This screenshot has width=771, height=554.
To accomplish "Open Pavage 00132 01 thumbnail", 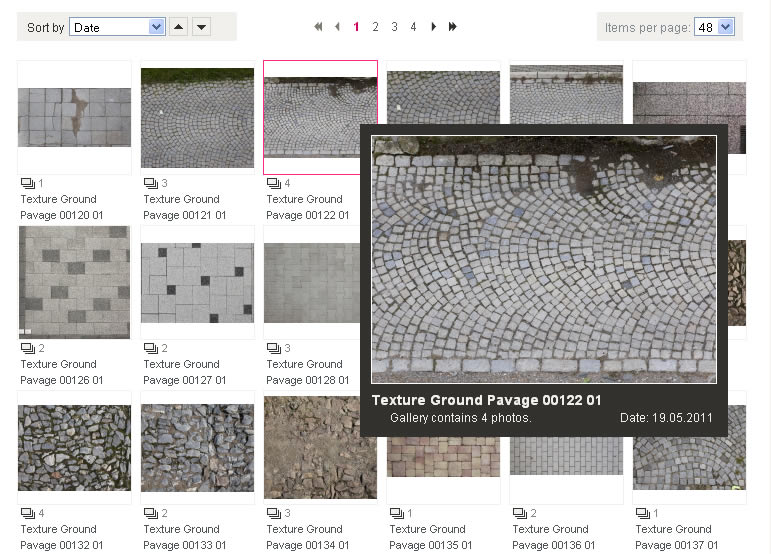I will point(74,448).
